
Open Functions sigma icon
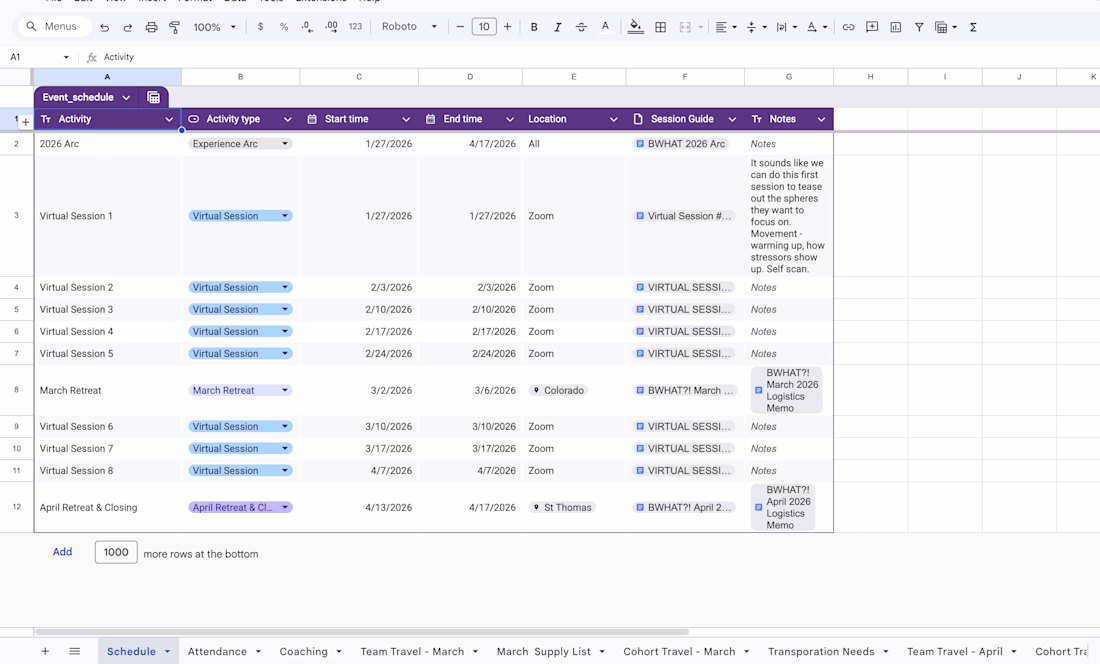[973, 27]
